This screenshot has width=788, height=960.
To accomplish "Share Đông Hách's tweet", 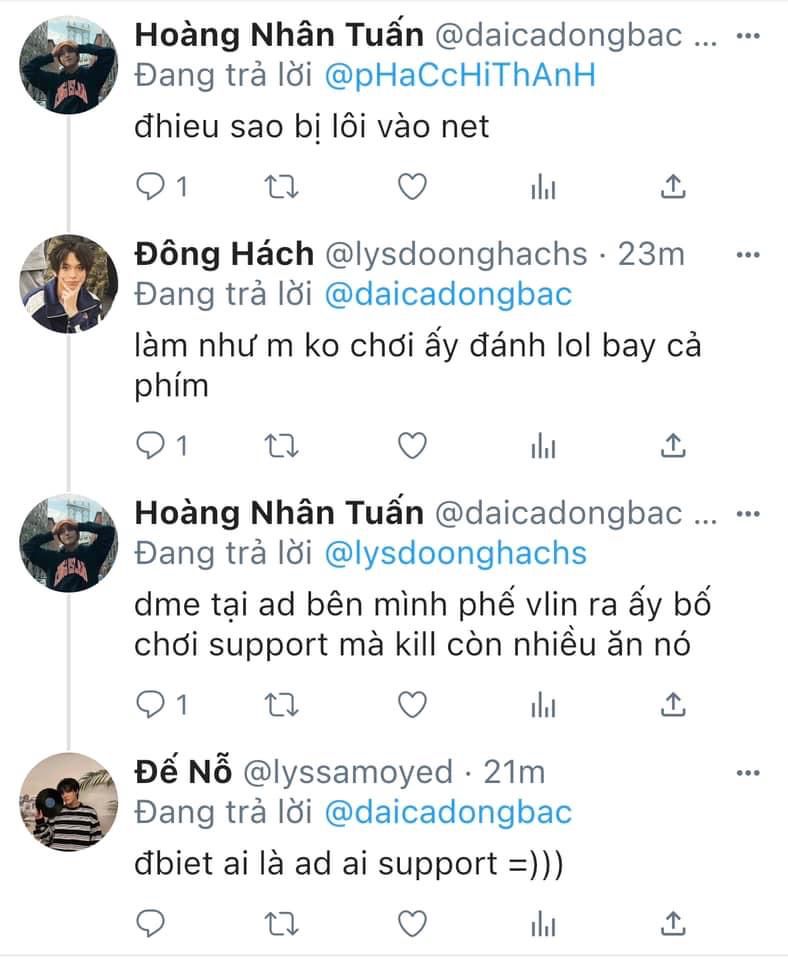I will (673, 446).
